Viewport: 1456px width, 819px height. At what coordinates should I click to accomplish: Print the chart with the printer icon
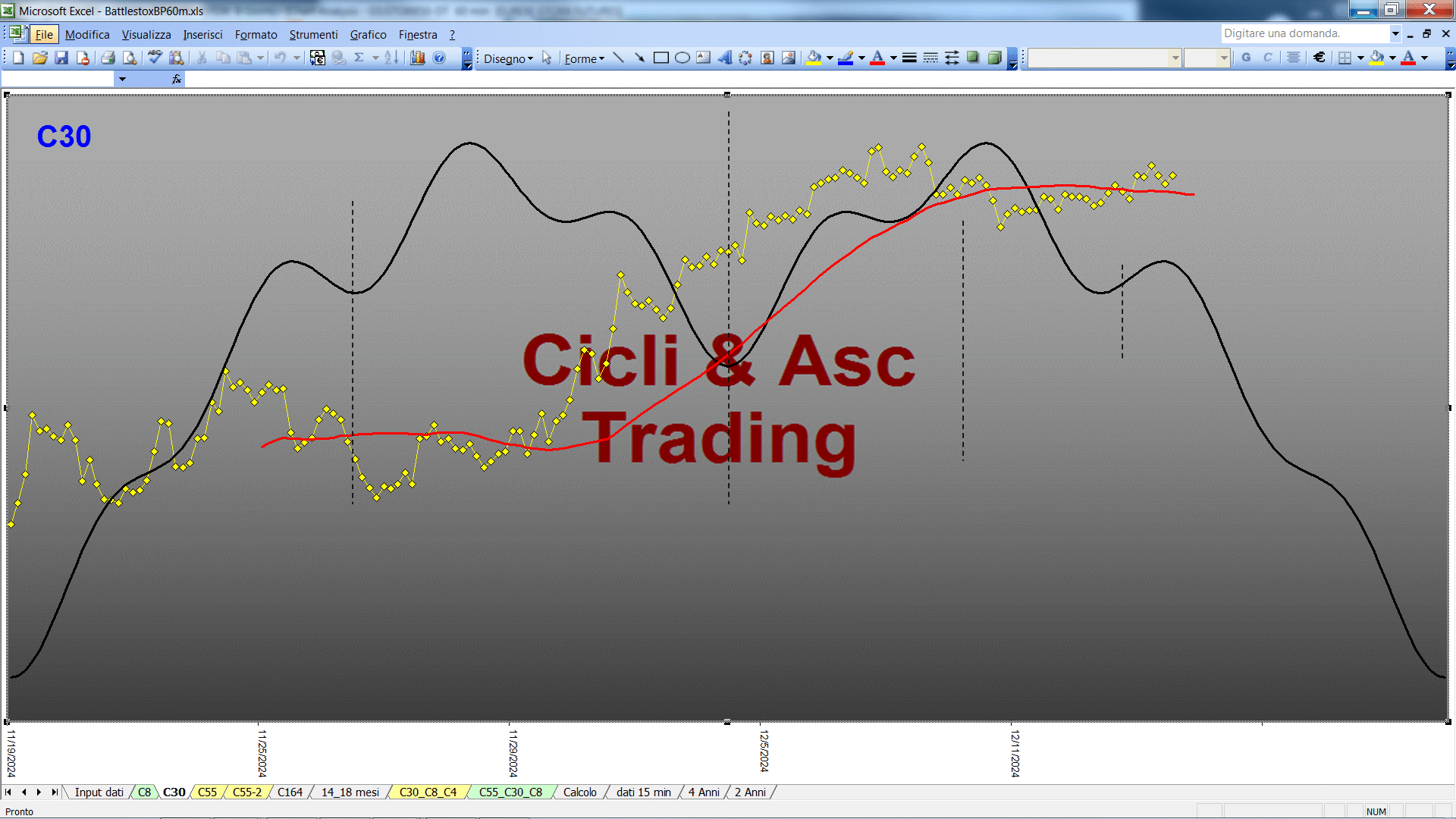pyautogui.click(x=108, y=58)
